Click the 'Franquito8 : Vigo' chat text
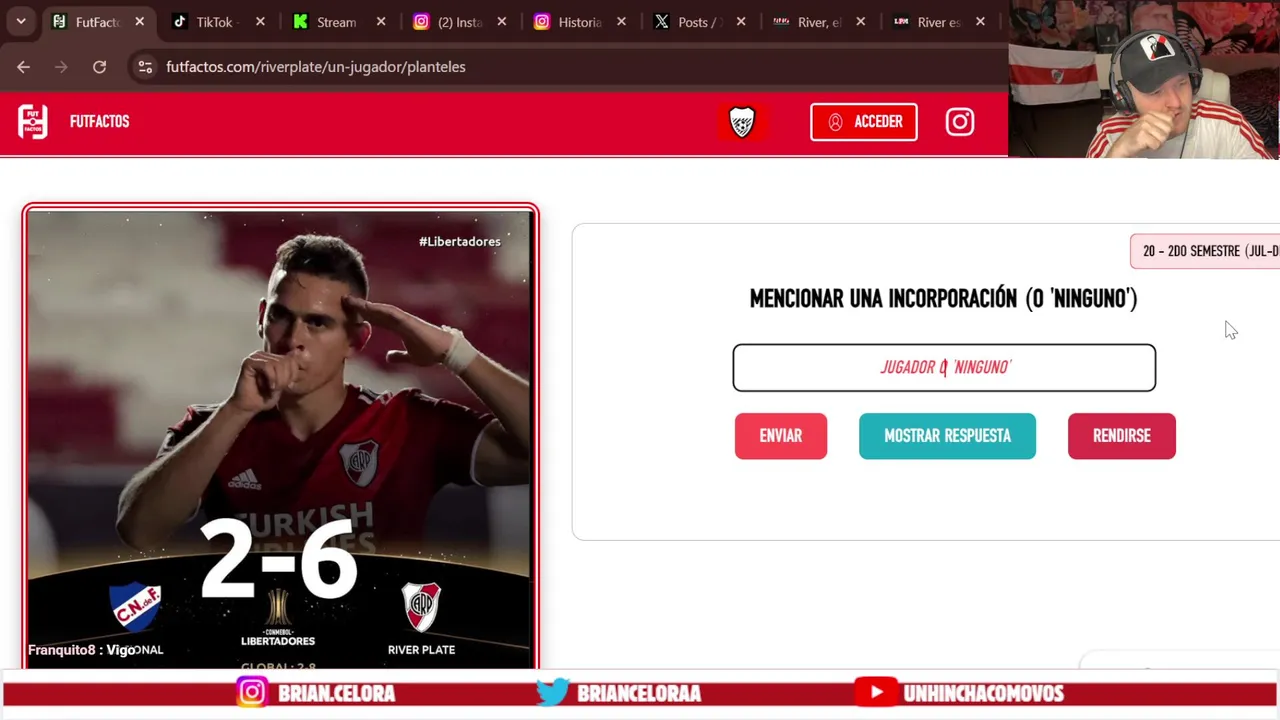This screenshot has width=1280, height=720. pos(81,650)
